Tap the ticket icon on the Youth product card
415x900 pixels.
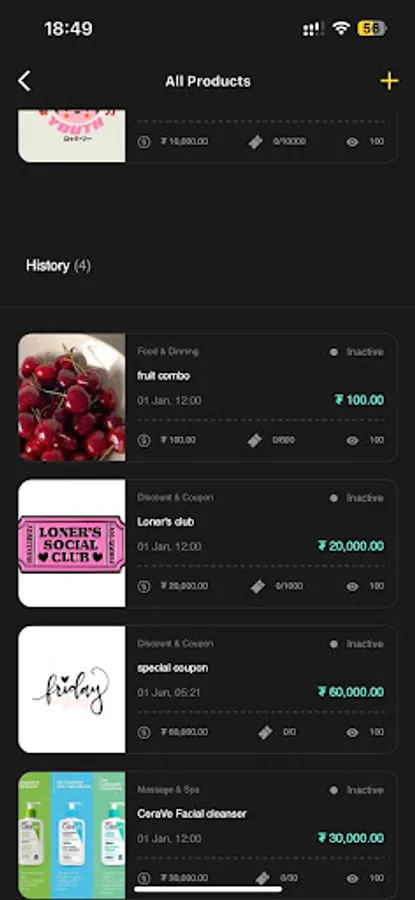point(256,142)
